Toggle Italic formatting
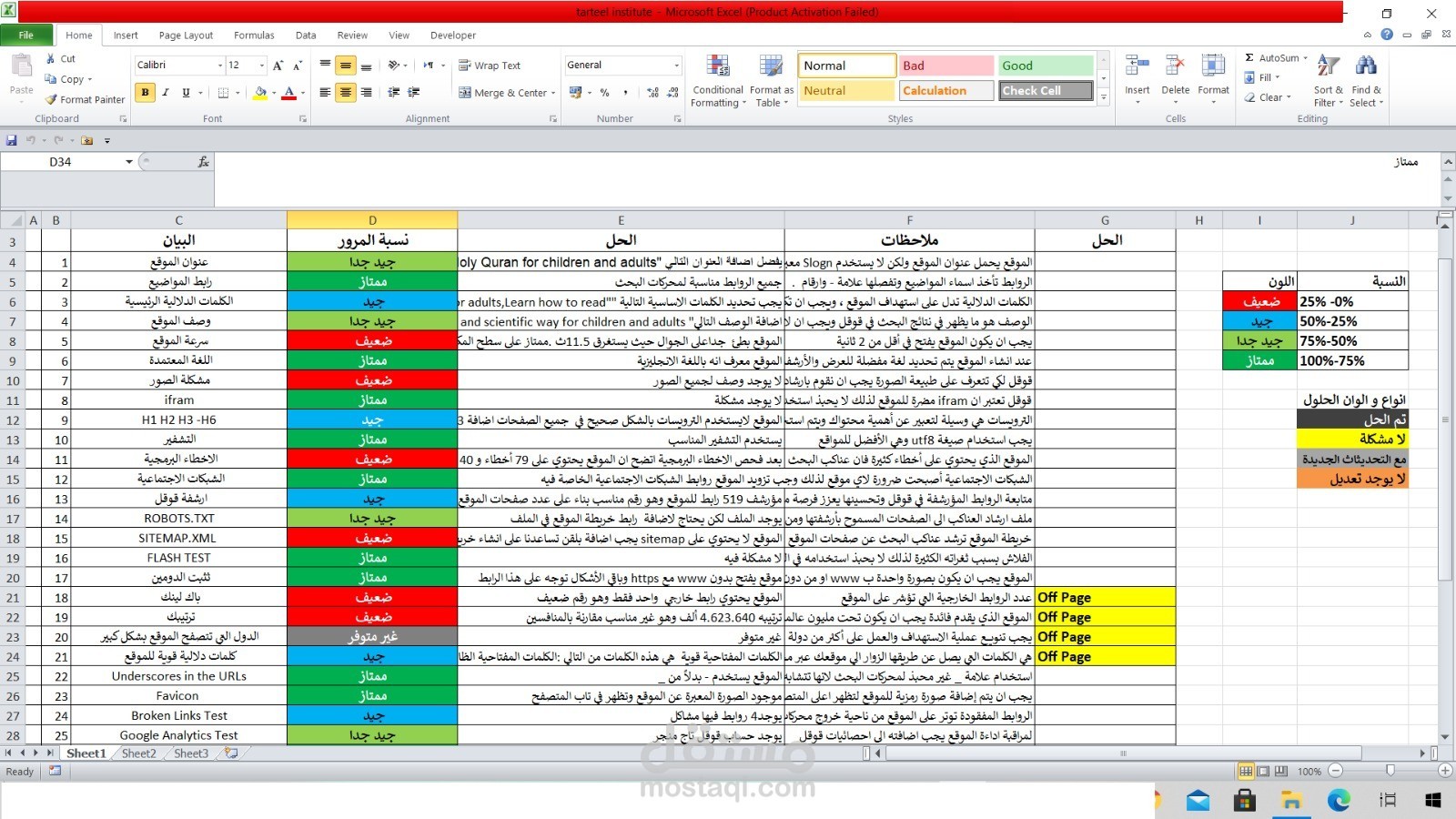The height and width of the screenshot is (819, 1456). point(166,92)
